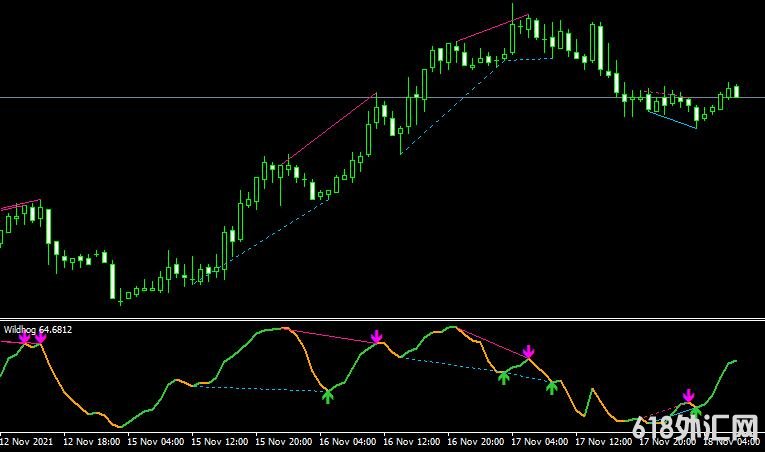Click the 12 Nov 2021 date label
The width and height of the screenshot is (765, 452).
pos(26,442)
